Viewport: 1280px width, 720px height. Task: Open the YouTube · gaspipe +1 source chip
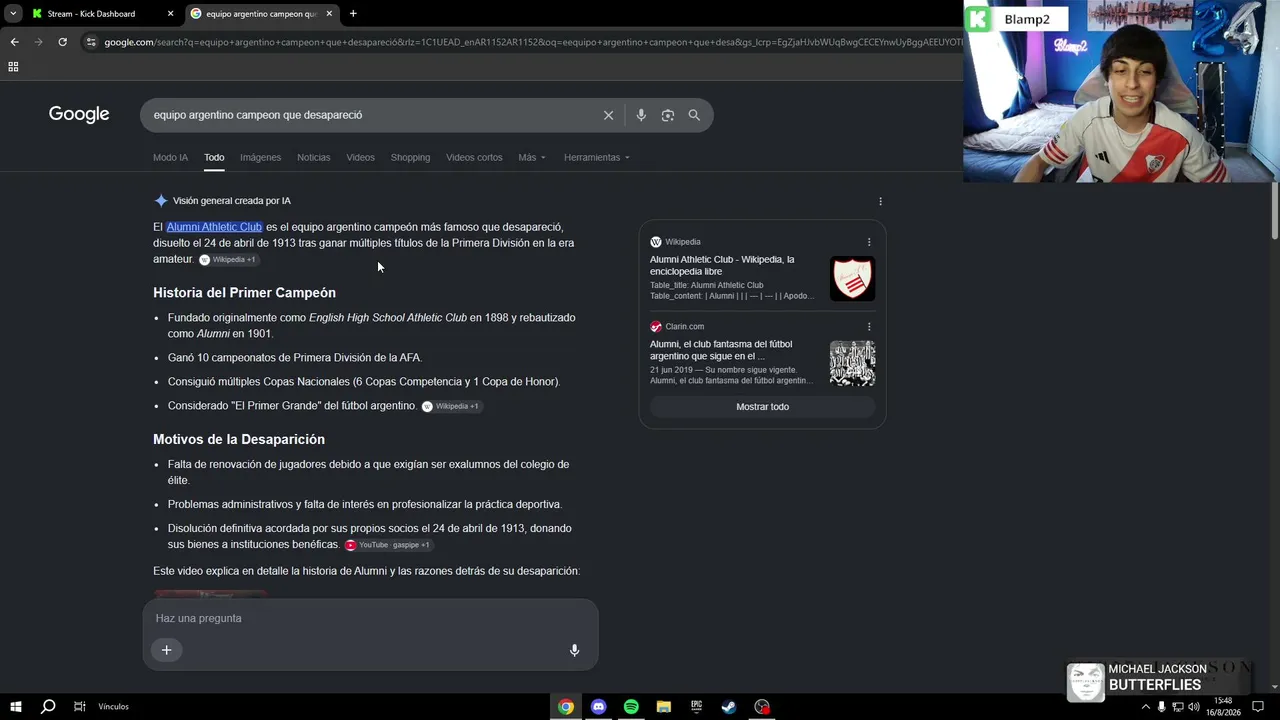tap(388, 545)
